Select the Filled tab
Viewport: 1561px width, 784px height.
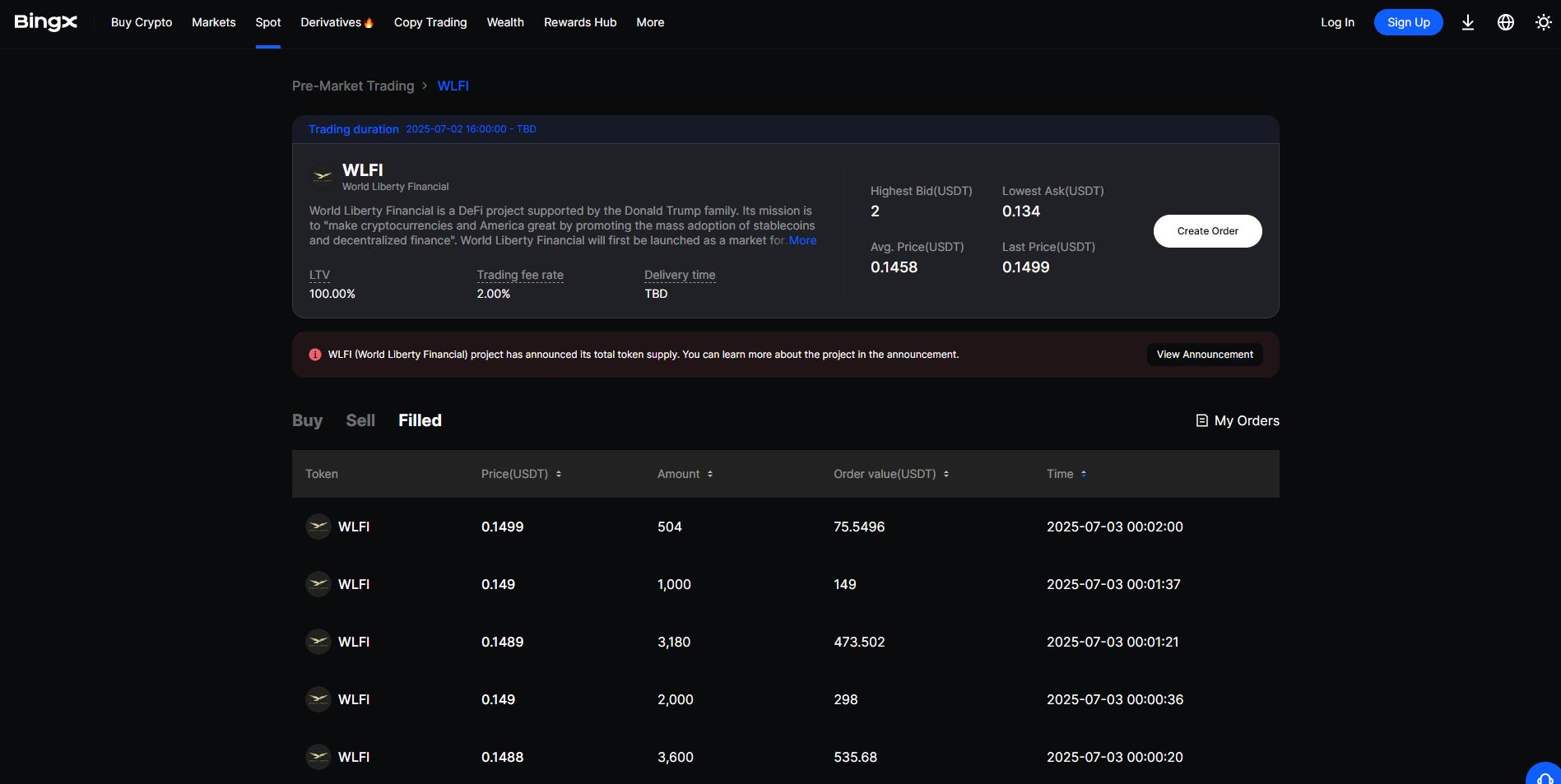click(x=420, y=420)
